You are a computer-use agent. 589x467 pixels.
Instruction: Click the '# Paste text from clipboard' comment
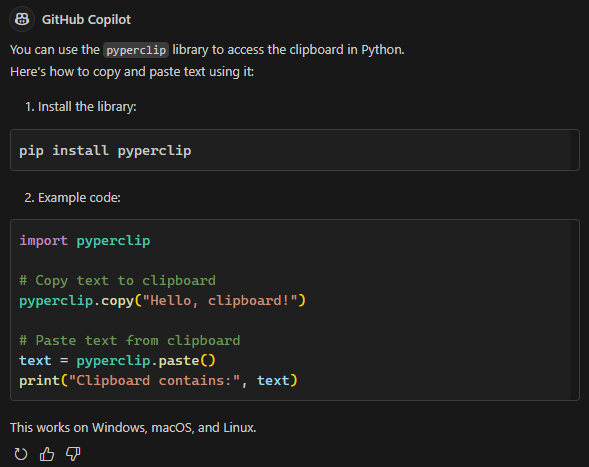click(x=130, y=341)
